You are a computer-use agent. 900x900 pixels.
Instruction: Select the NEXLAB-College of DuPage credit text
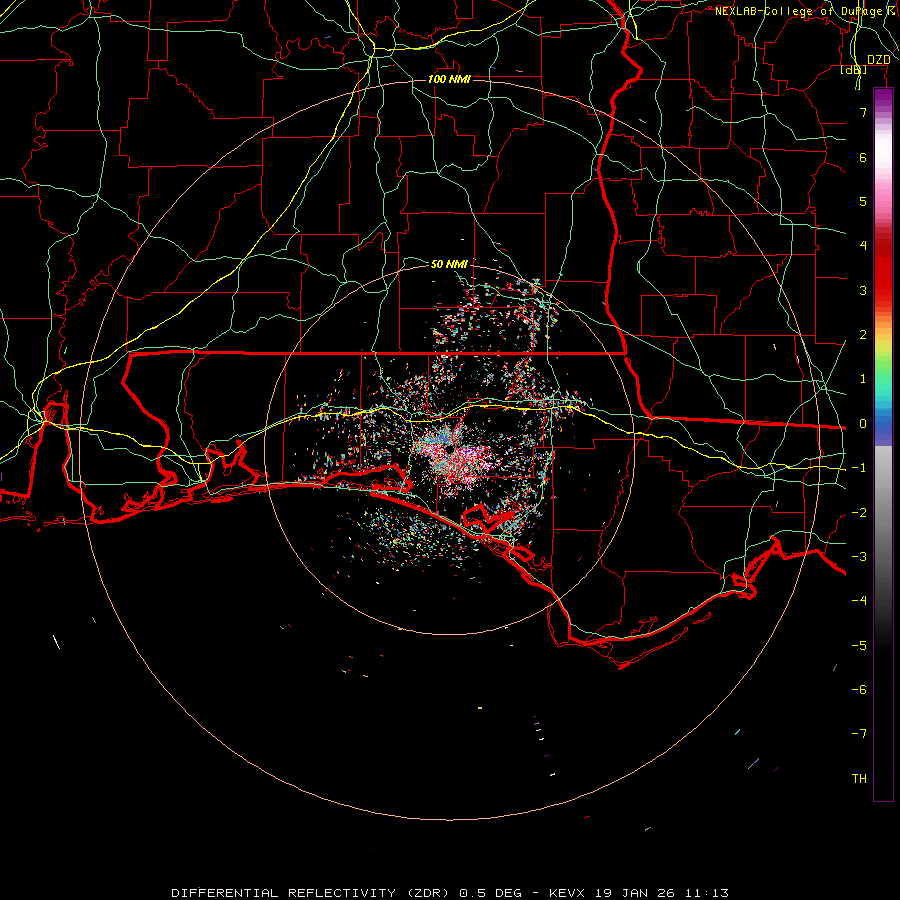(799, 11)
